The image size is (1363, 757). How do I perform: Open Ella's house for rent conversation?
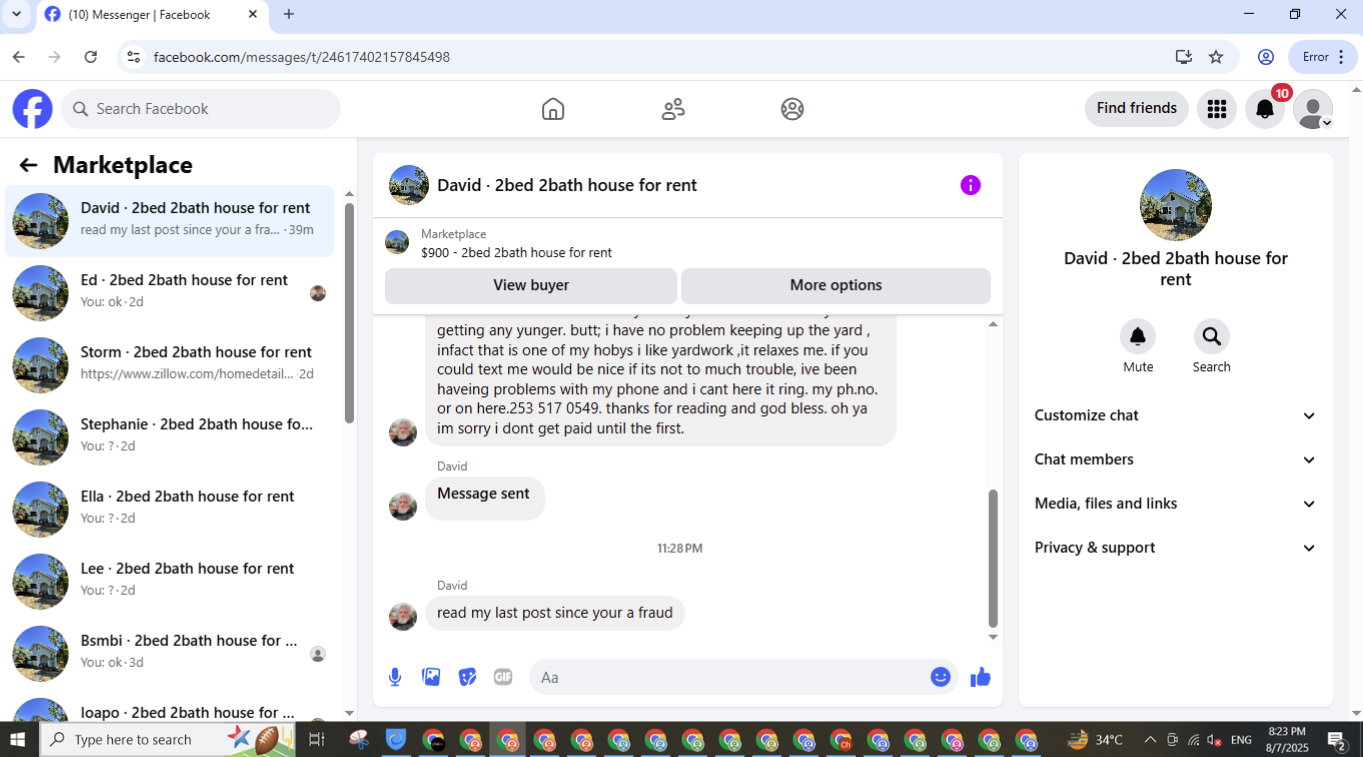coord(170,509)
